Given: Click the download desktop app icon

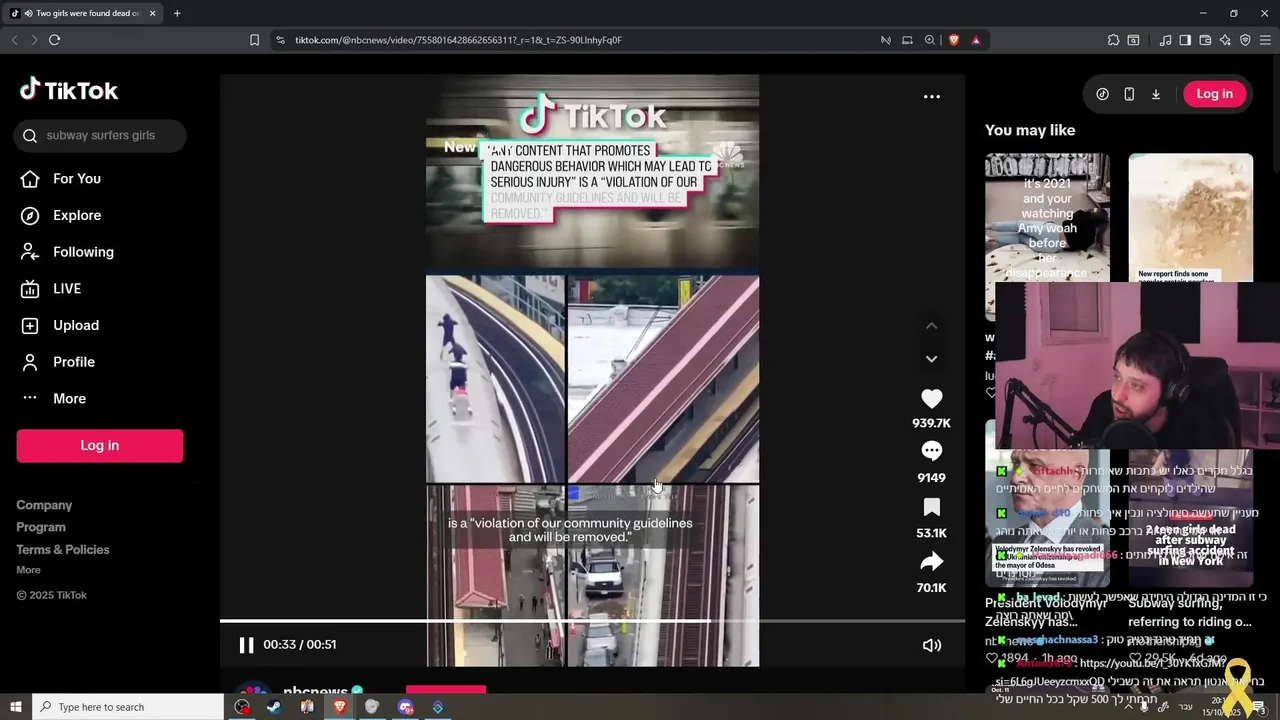Looking at the screenshot, I should click(1156, 94).
